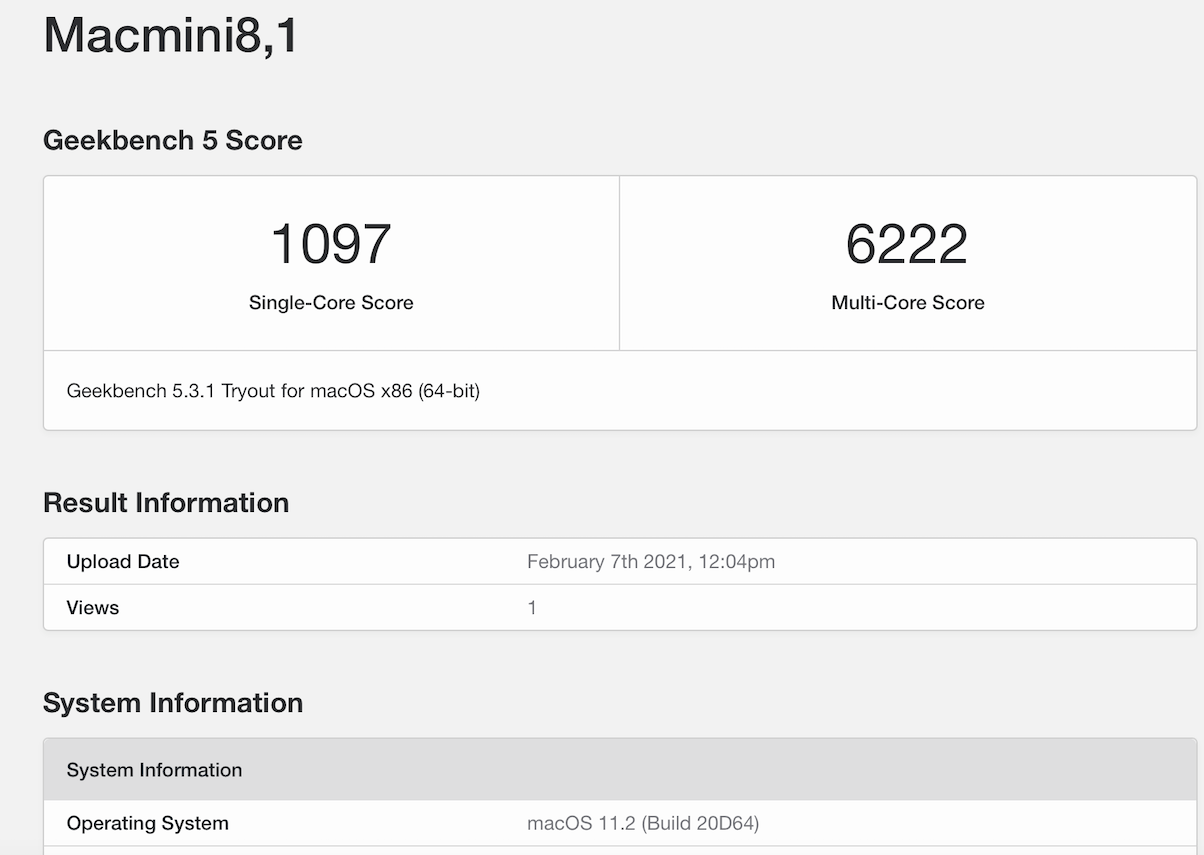Click the large bold System Information section heading
This screenshot has height=855, width=1204.
[173, 703]
